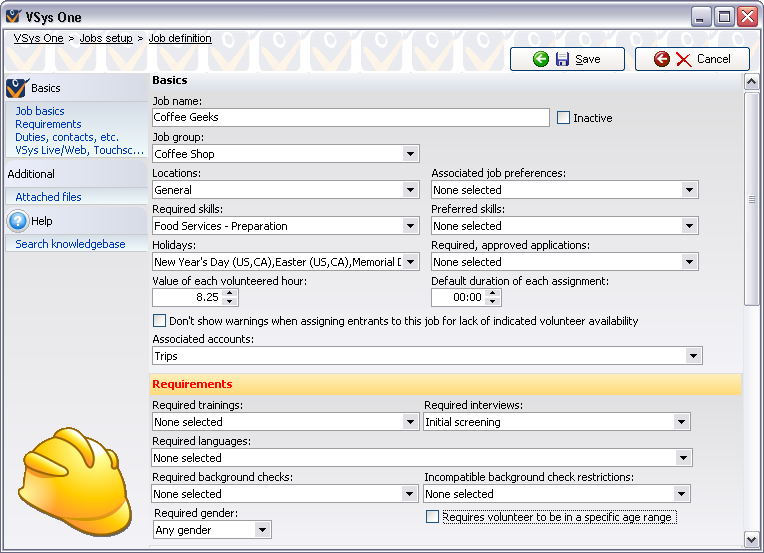Select the Basics sidebar header
The image size is (764, 553).
76,88
